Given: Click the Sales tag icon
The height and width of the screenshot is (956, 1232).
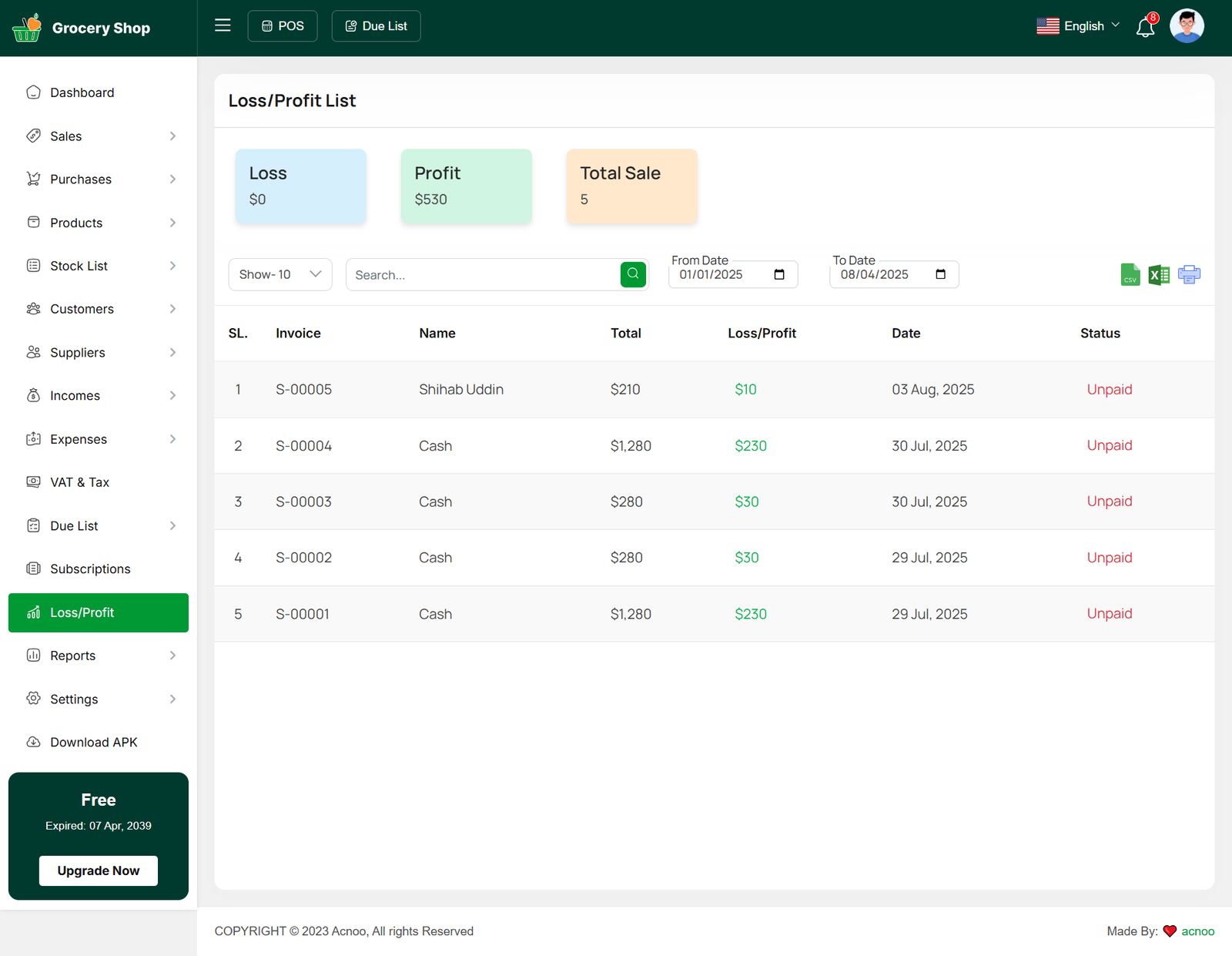Looking at the screenshot, I should [x=33, y=136].
